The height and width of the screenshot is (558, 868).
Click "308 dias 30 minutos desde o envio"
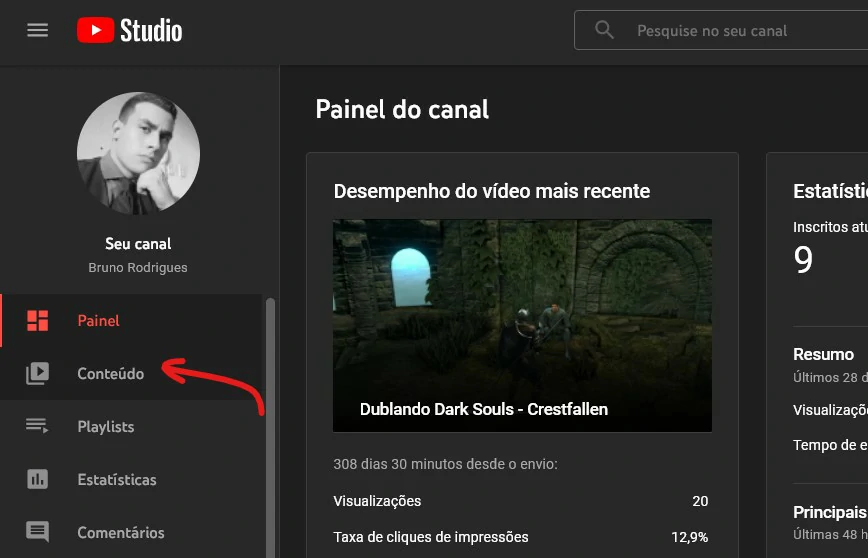[x=445, y=464]
